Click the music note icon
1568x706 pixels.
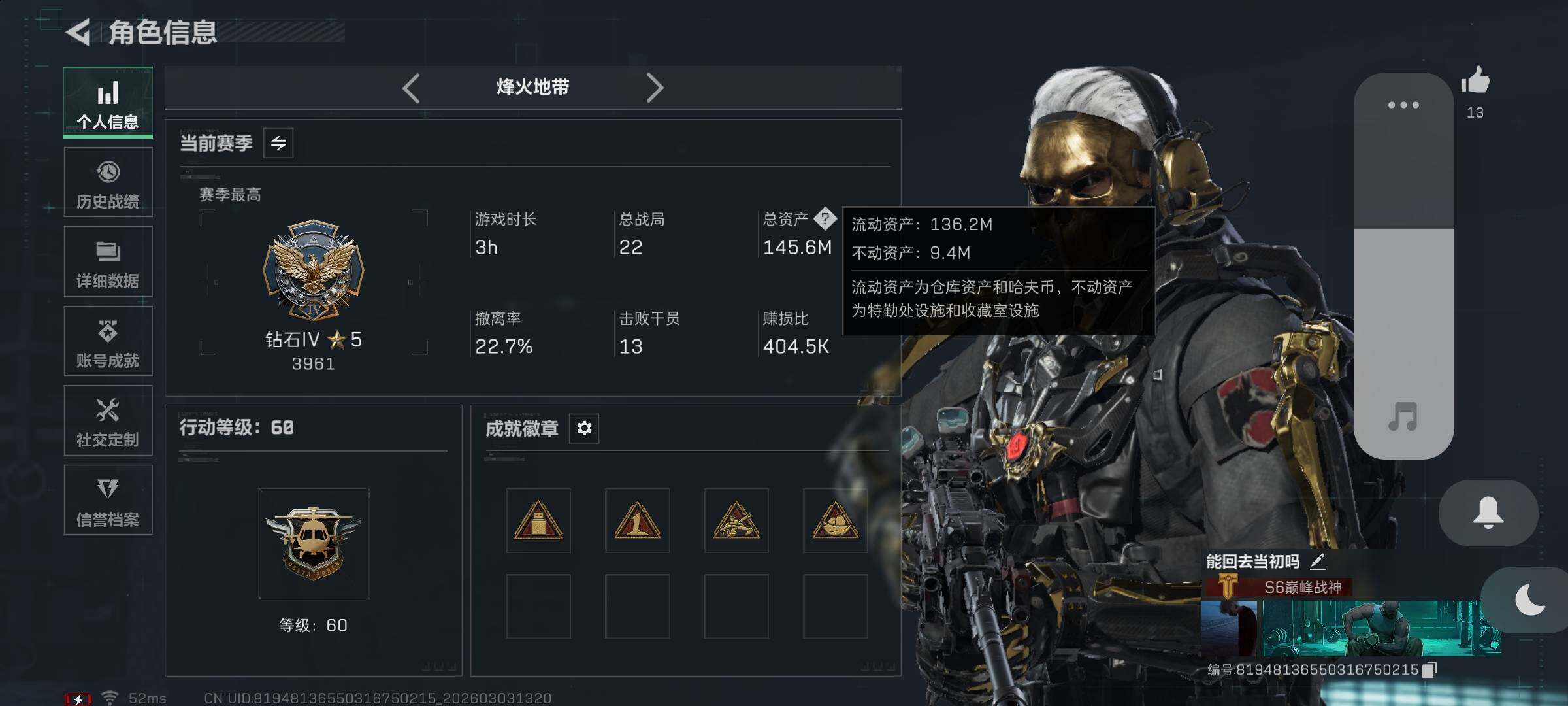1403,416
